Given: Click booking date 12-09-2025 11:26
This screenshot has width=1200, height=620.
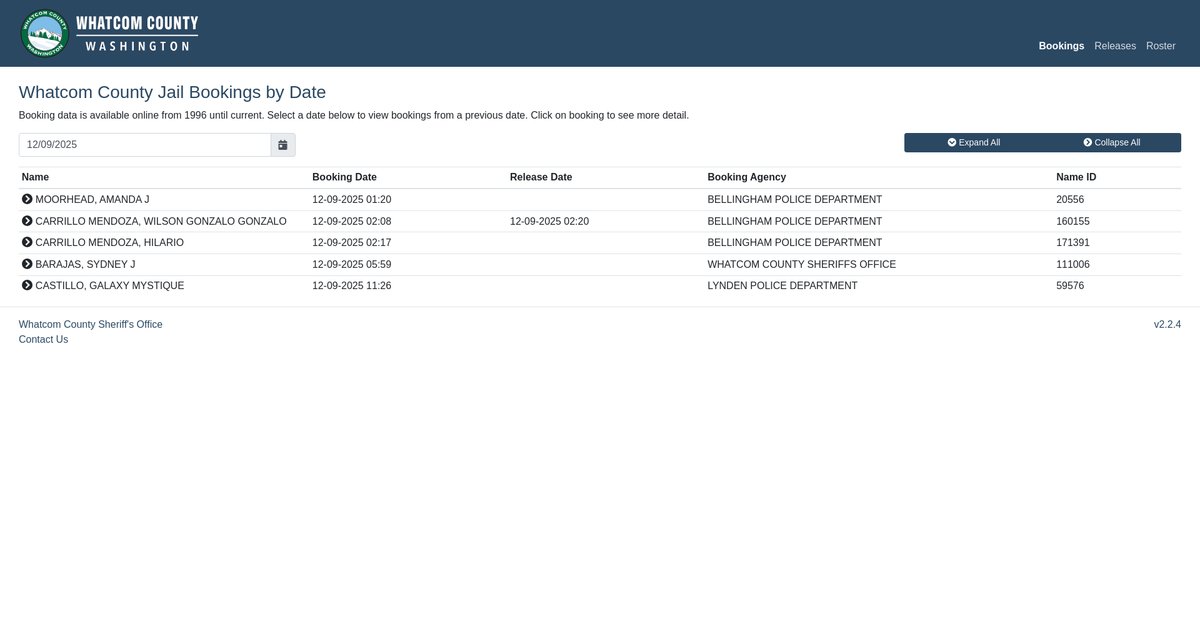Looking at the screenshot, I should [352, 286].
